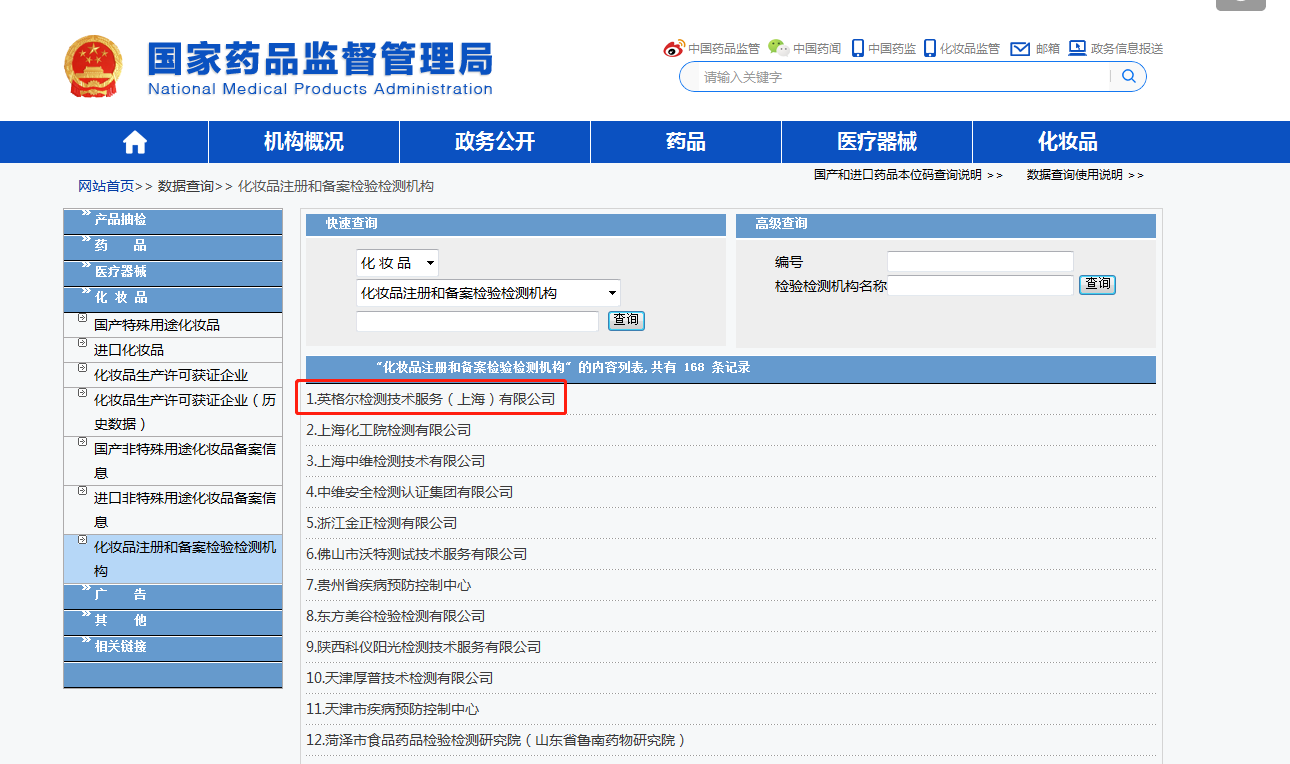Image resolution: width=1290 pixels, height=764 pixels.
Task: Open the 邮箱 mail envelope icon
Action: pos(1020,47)
